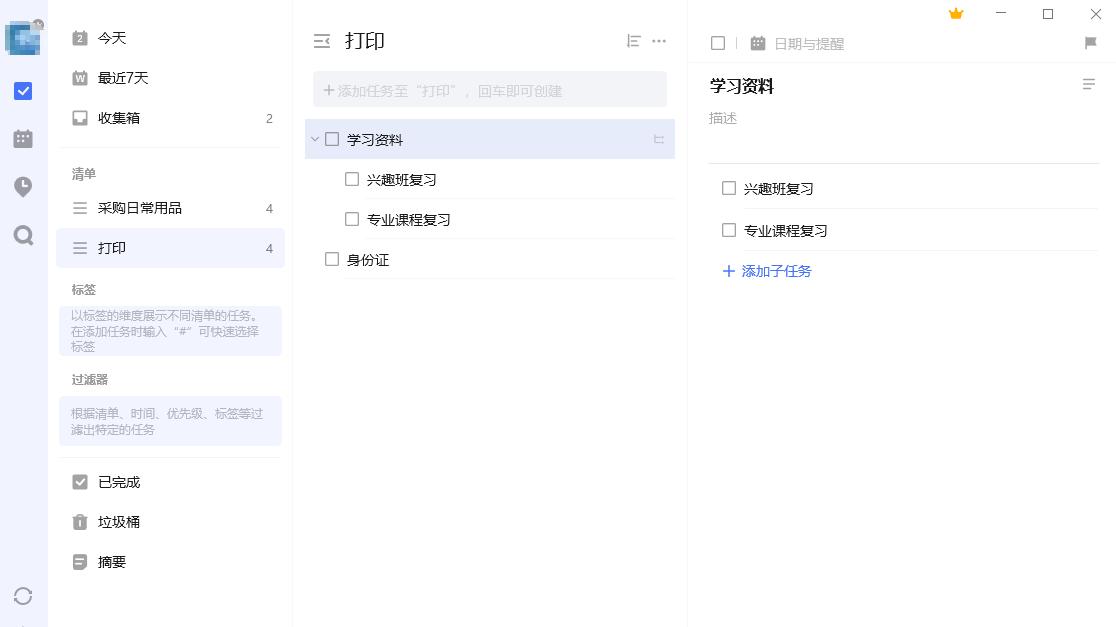Viewport: 1116px width, 627px height.
Task: Open search from the left sidebar
Action: tap(22, 234)
